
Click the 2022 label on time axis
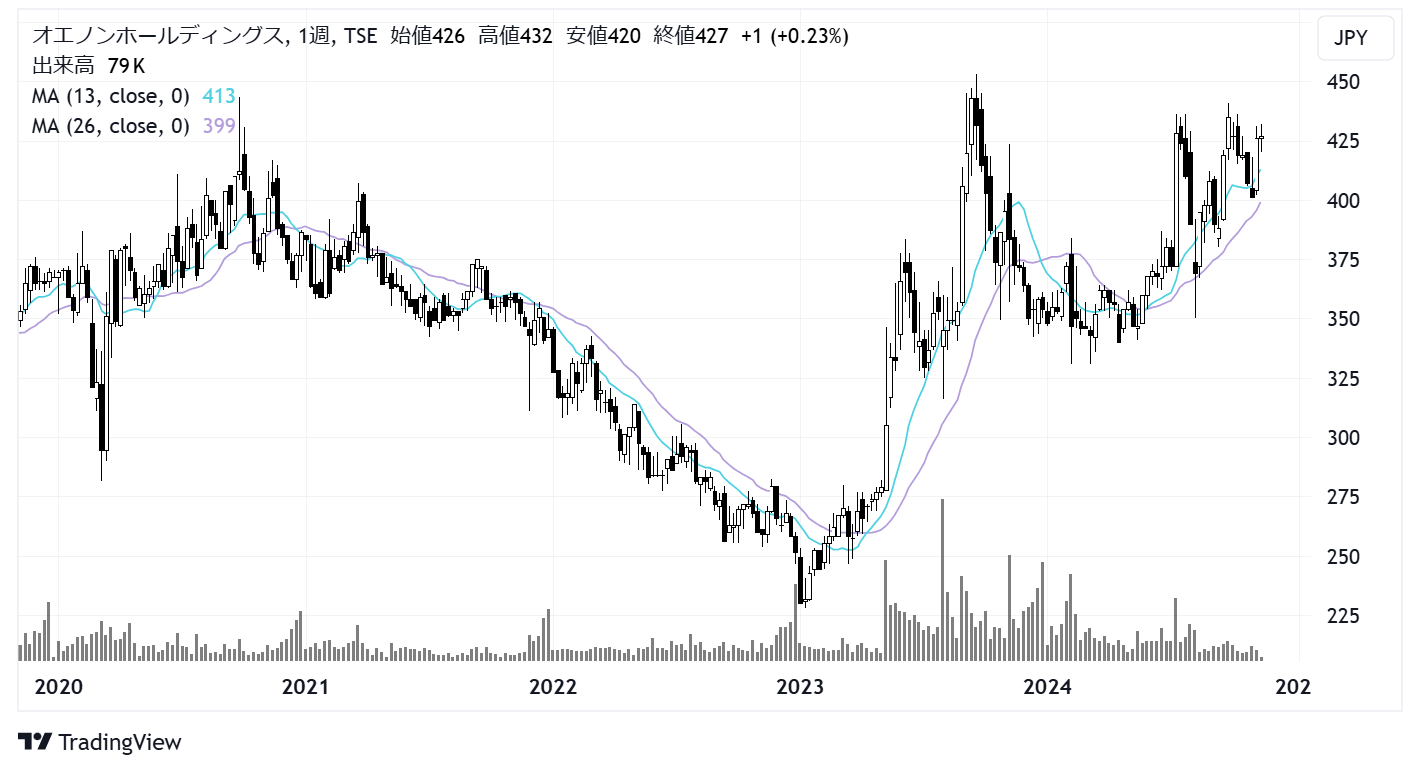[553, 687]
